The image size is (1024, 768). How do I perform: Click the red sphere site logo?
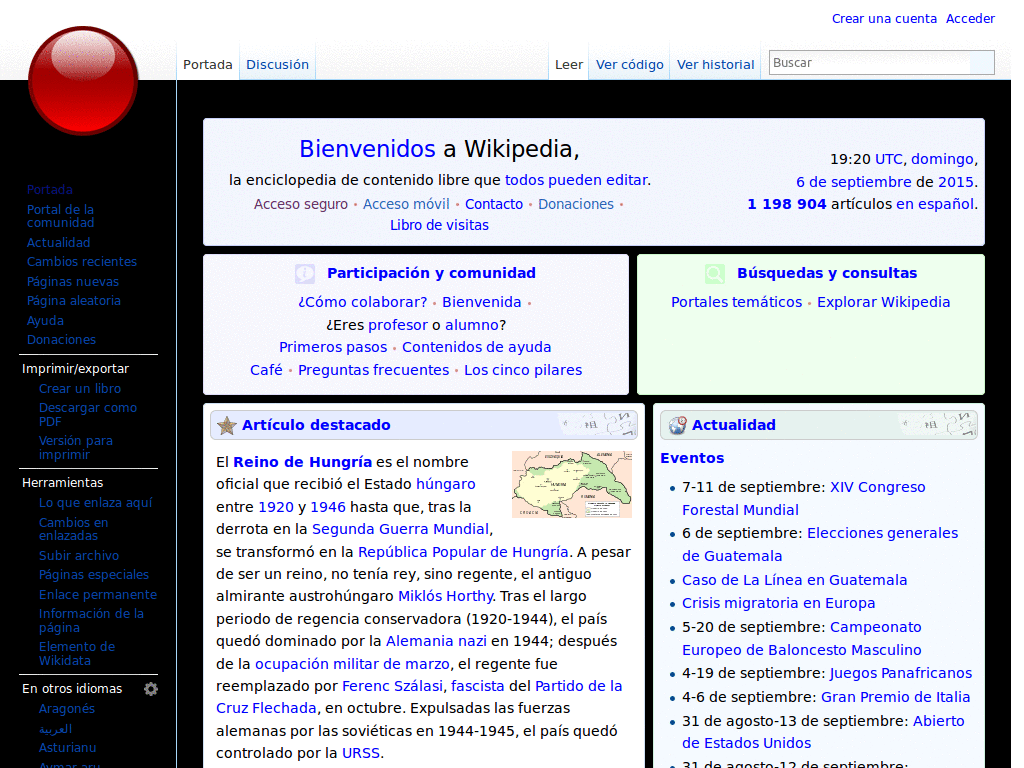82,81
